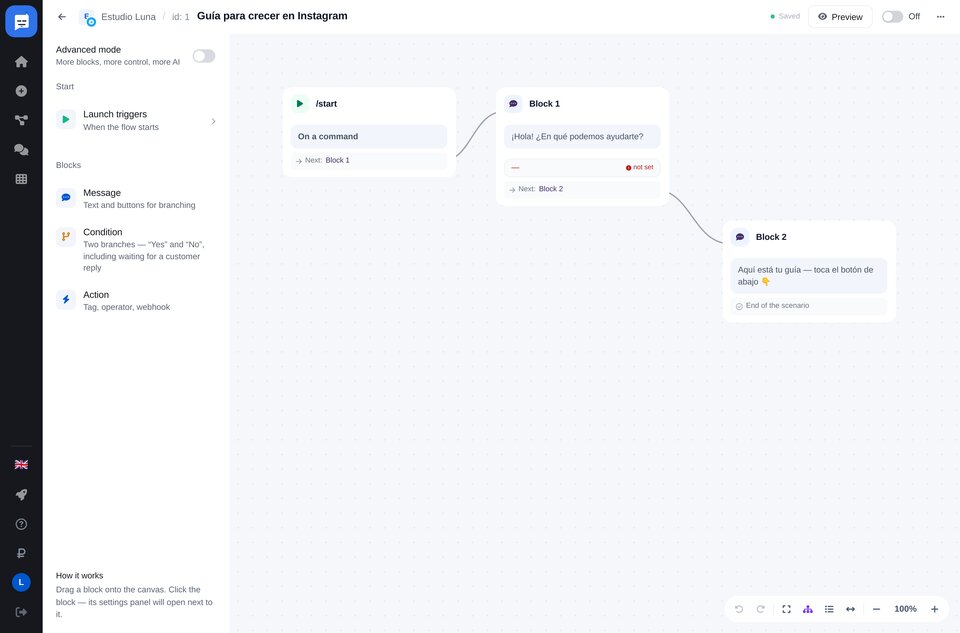The height and width of the screenshot is (633, 960).
Task: Click the Estudio Luna bot avatar
Action: pyautogui.click(x=88, y=18)
